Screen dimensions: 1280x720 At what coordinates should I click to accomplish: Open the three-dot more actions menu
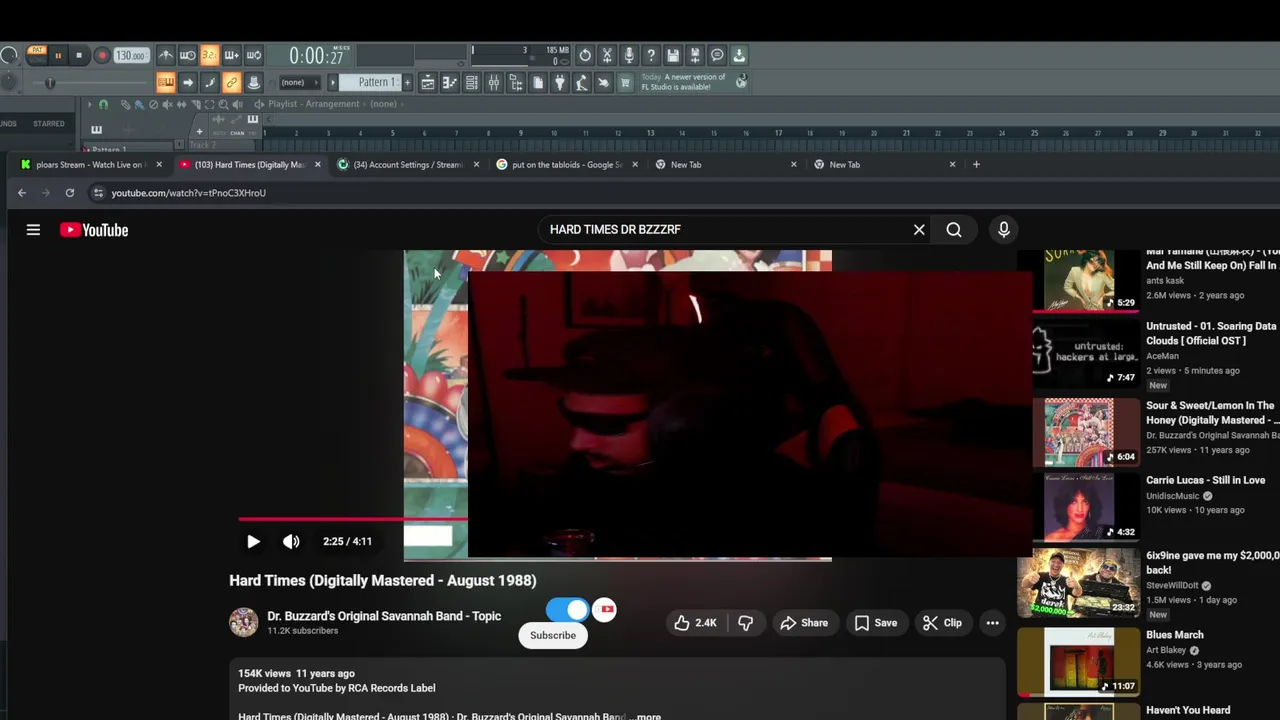pyautogui.click(x=992, y=623)
